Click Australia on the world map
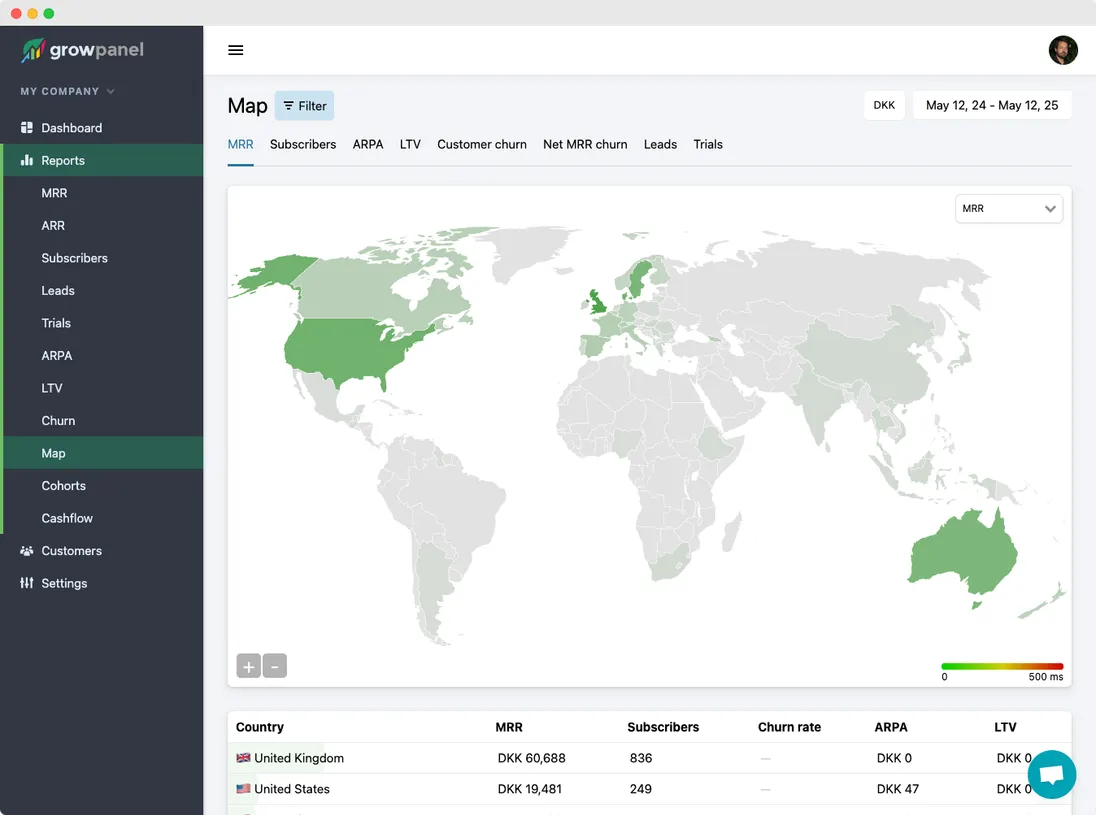The width and height of the screenshot is (1096, 815). point(961,556)
